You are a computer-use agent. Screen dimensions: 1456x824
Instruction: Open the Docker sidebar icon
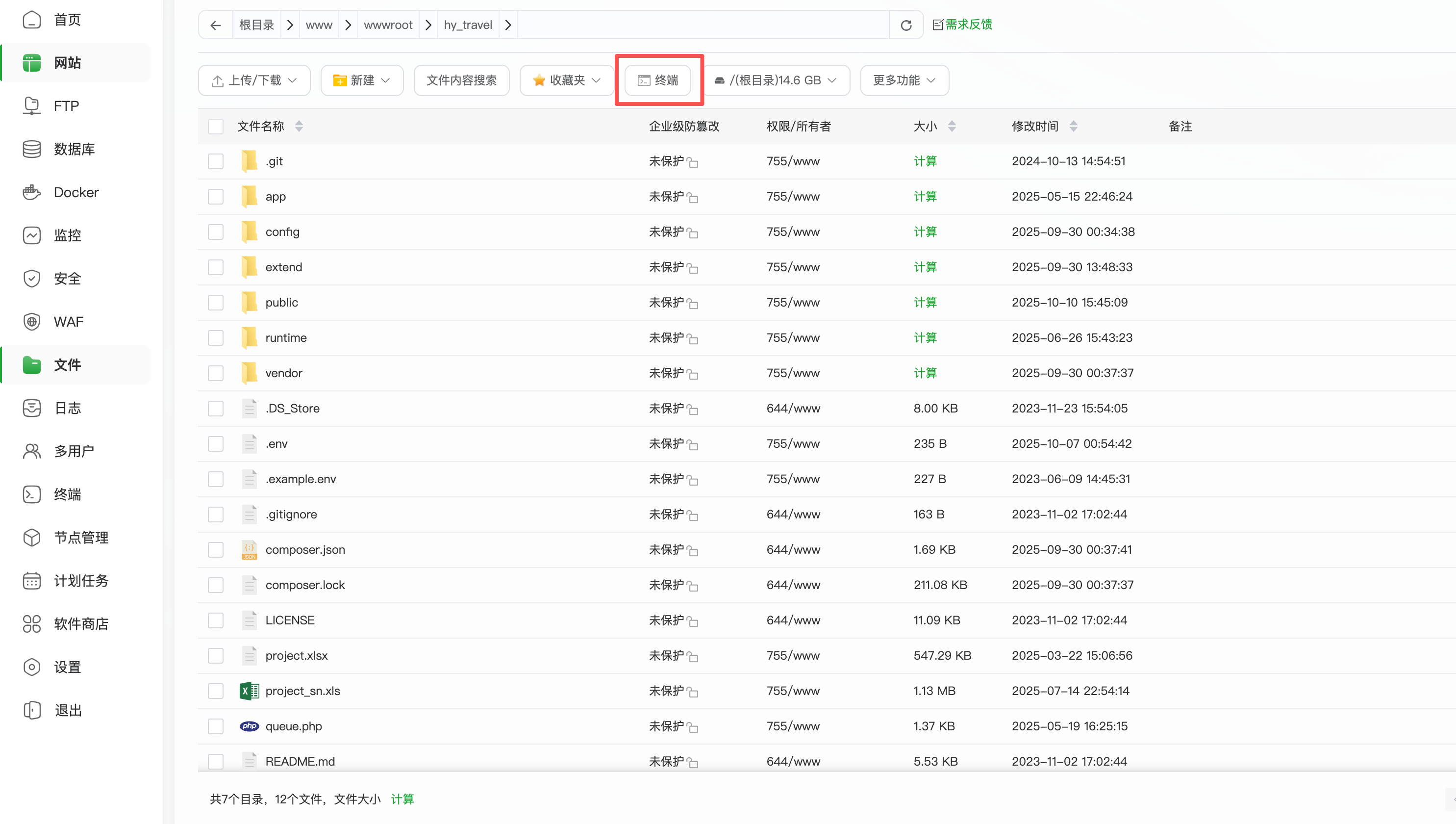[x=32, y=192]
